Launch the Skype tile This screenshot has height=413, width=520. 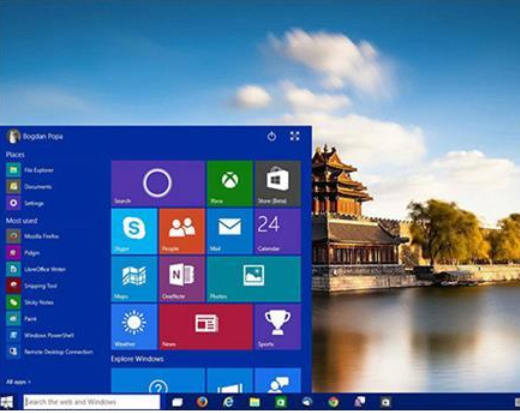(134, 231)
